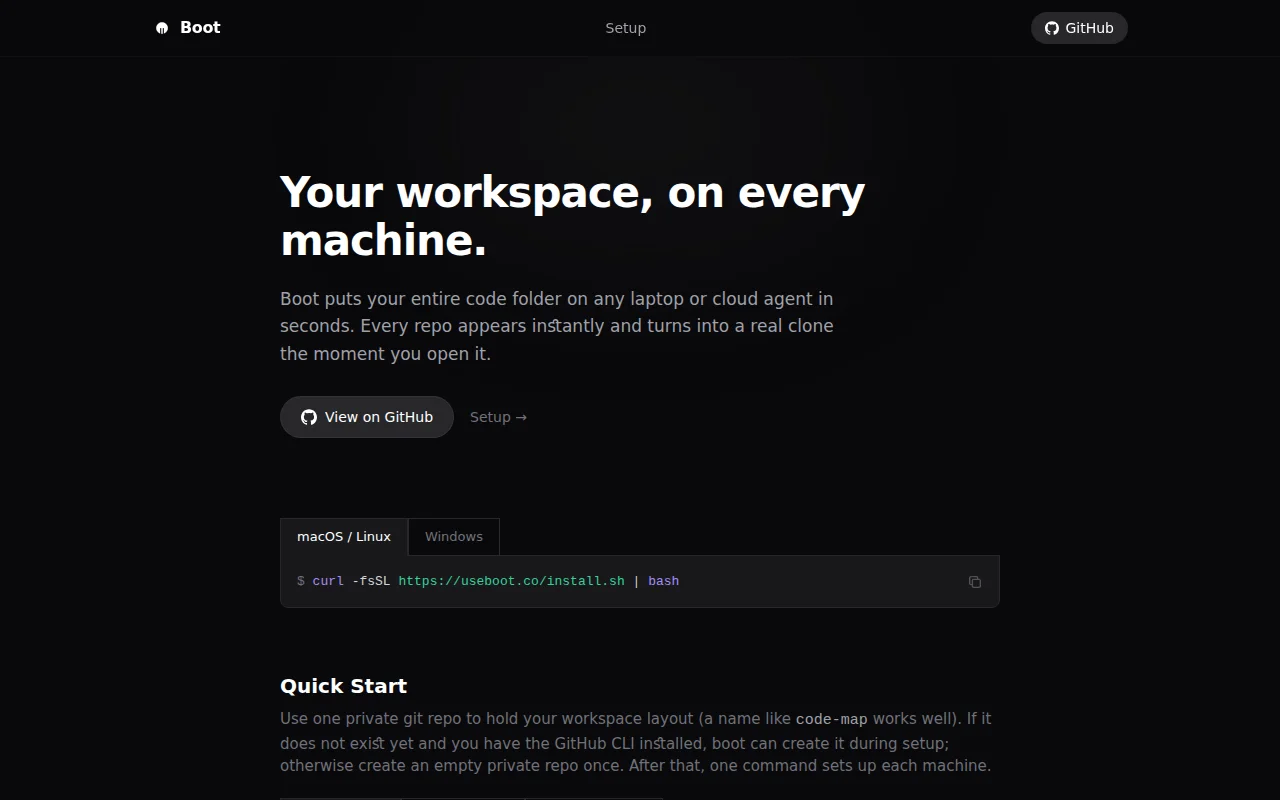This screenshot has height=800, width=1280.
Task: Click the curl install command text
Action: (x=488, y=581)
